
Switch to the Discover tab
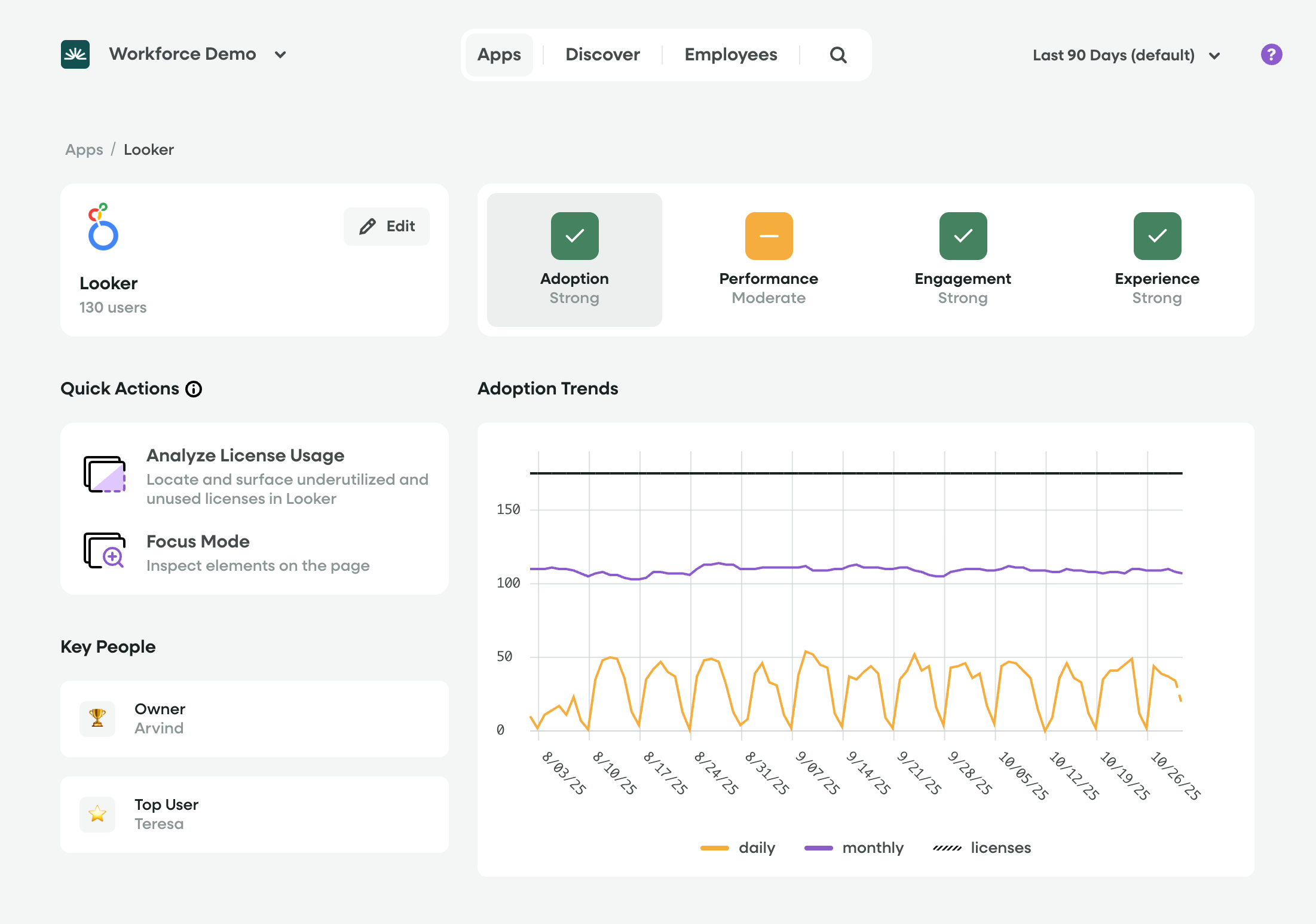[x=602, y=55]
